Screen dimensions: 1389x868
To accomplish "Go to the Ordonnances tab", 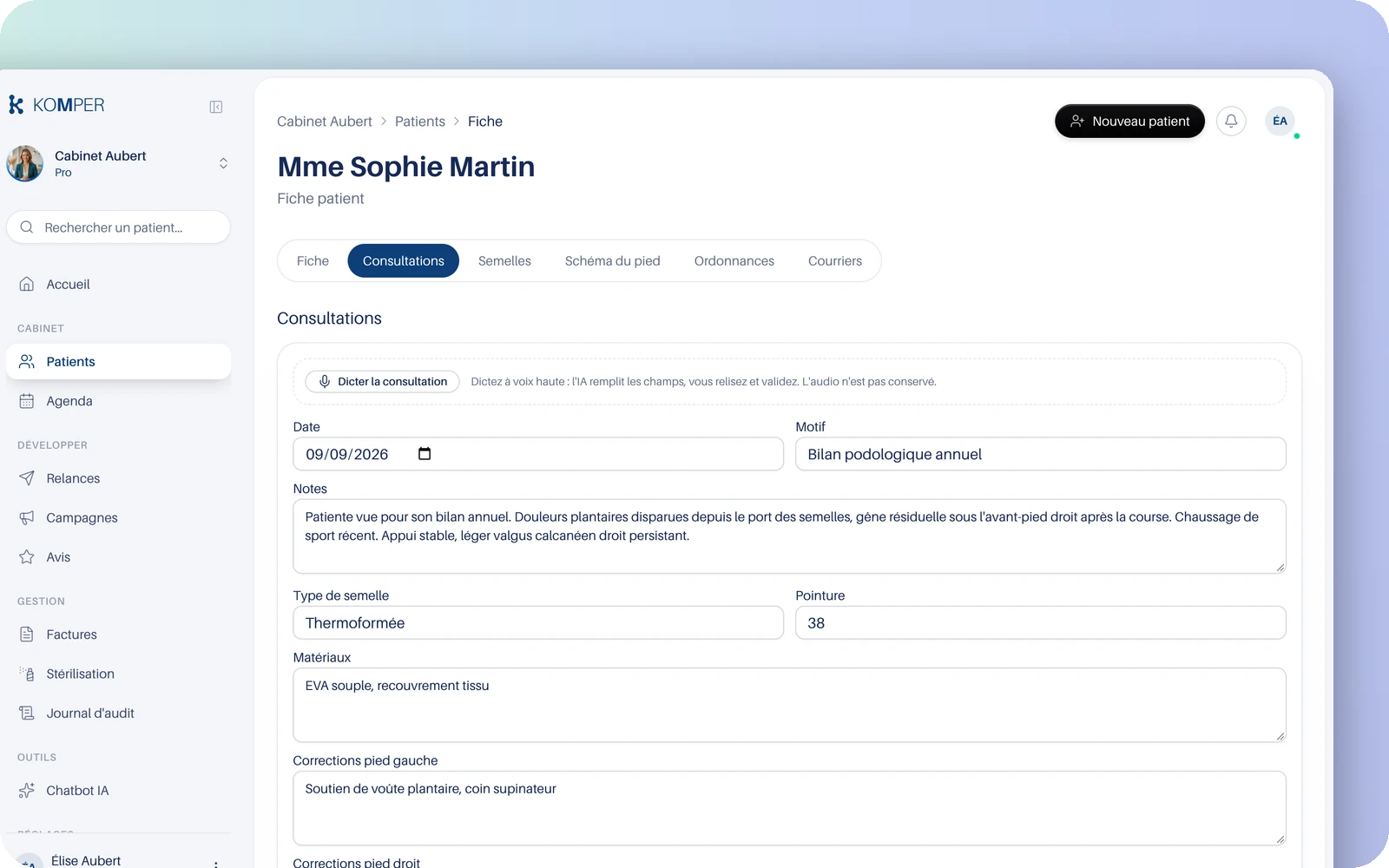I will (734, 260).
